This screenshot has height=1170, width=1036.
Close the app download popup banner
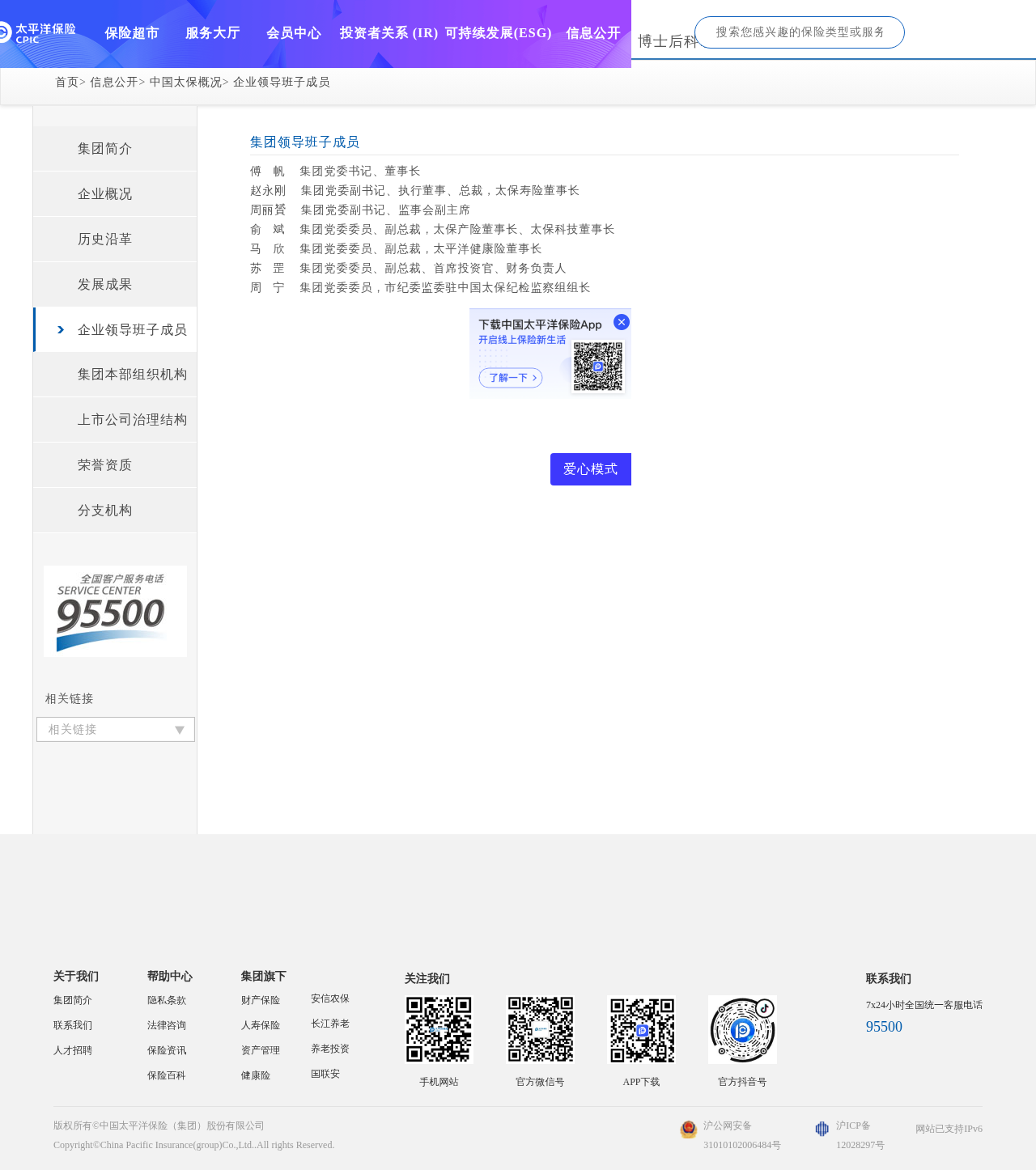pyautogui.click(x=622, y=322)
